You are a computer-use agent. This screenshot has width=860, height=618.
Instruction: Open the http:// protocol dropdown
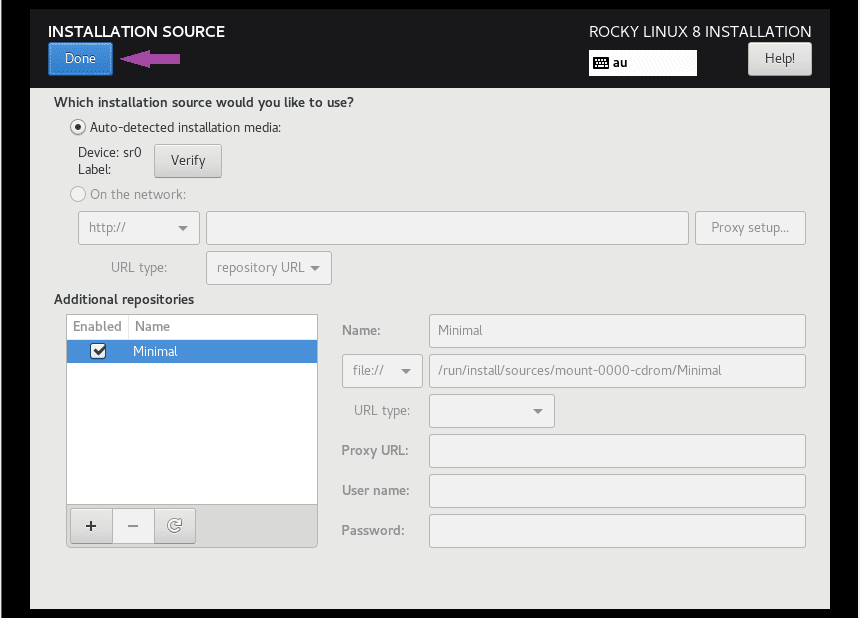pos(139,228)
